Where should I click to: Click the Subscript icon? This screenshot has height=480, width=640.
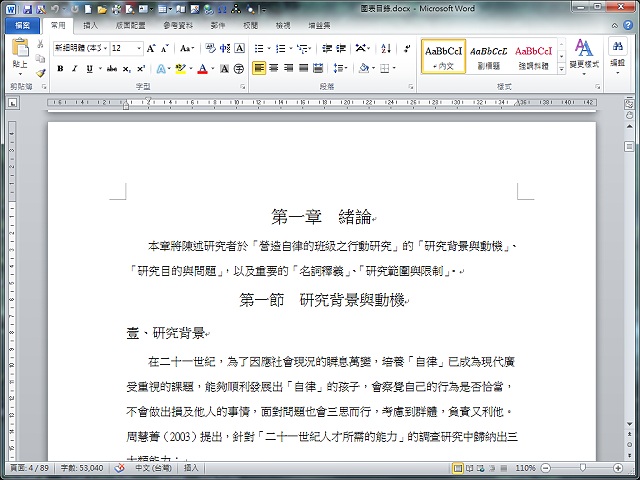click(127, 69)
